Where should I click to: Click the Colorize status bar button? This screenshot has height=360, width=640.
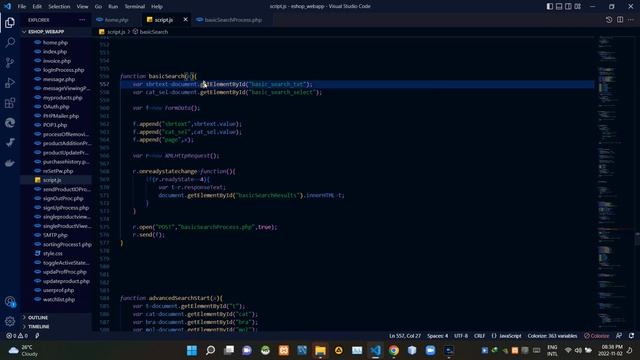click(x=596, y=336)
